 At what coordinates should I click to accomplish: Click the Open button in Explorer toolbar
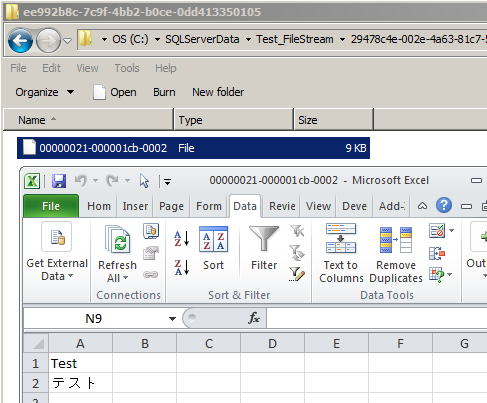tap(115, 92)
